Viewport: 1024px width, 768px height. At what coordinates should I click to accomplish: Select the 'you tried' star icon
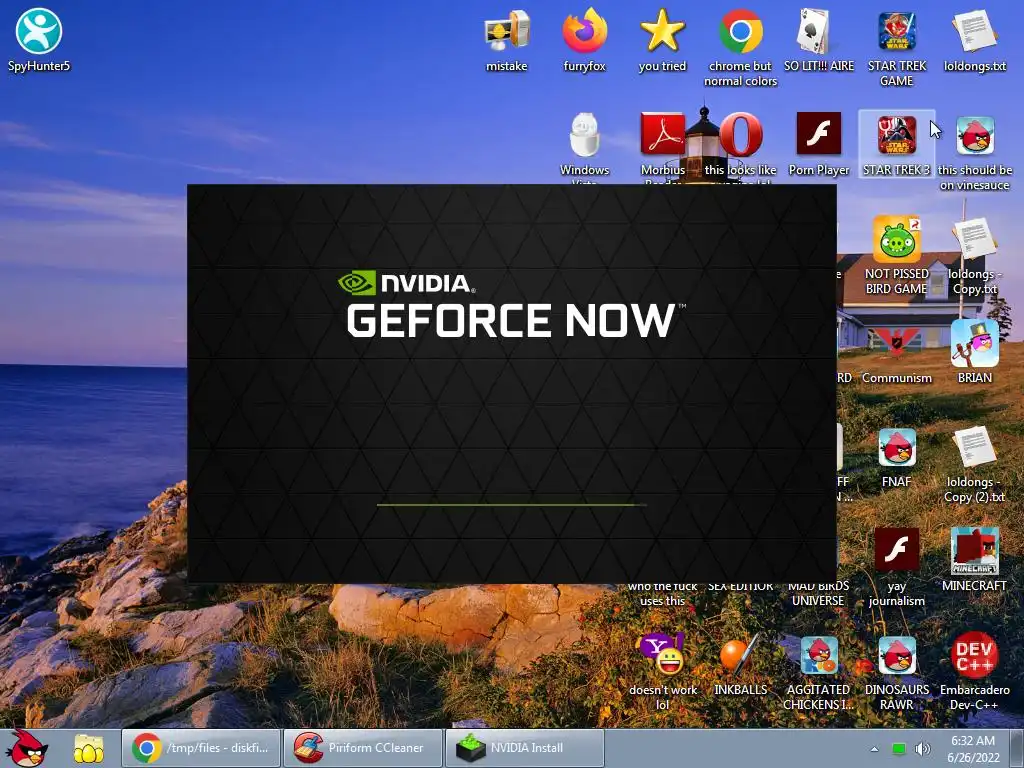click(x=662, y=40)
